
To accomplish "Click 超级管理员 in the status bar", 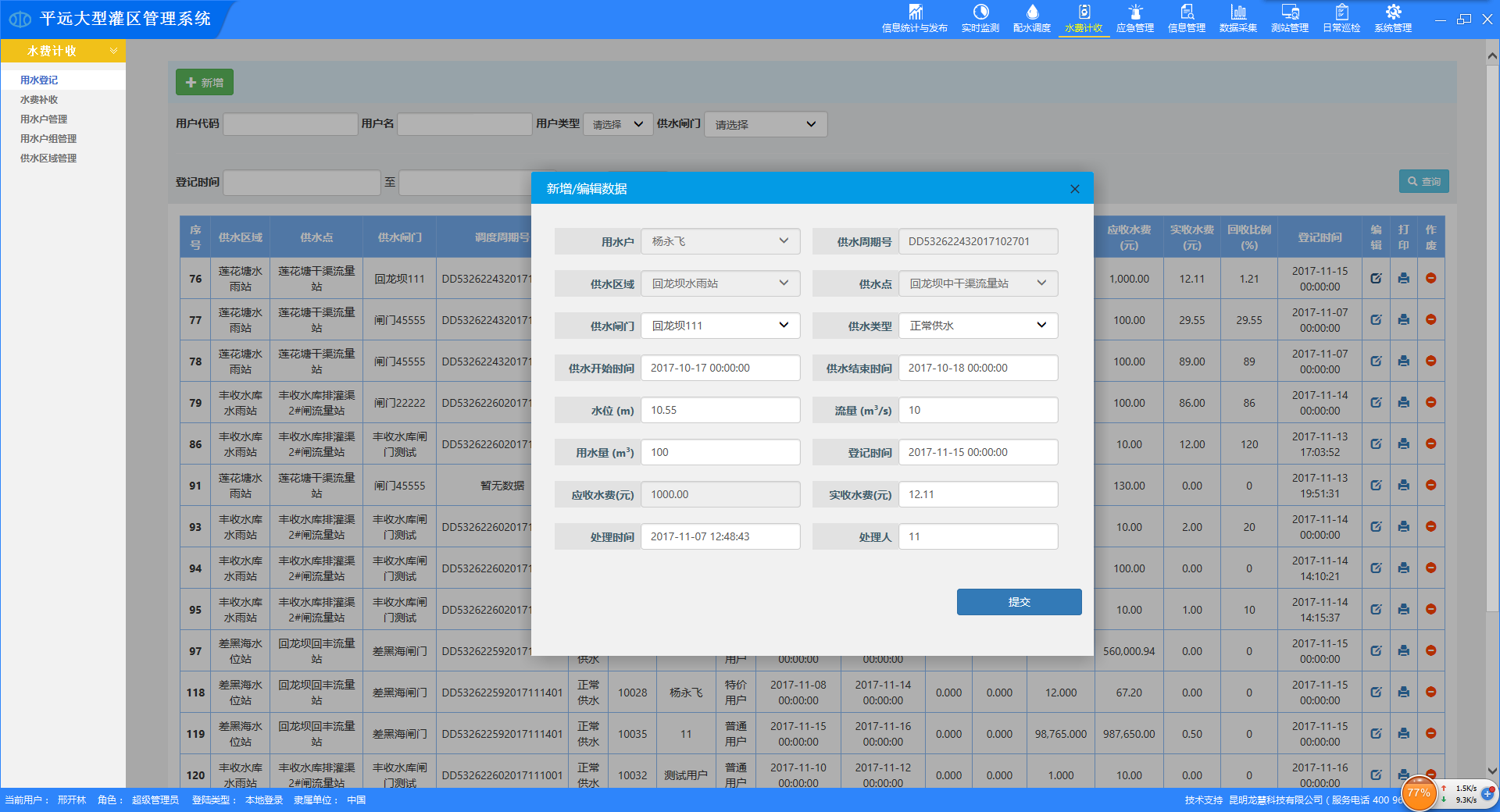I will click(155, 800).
